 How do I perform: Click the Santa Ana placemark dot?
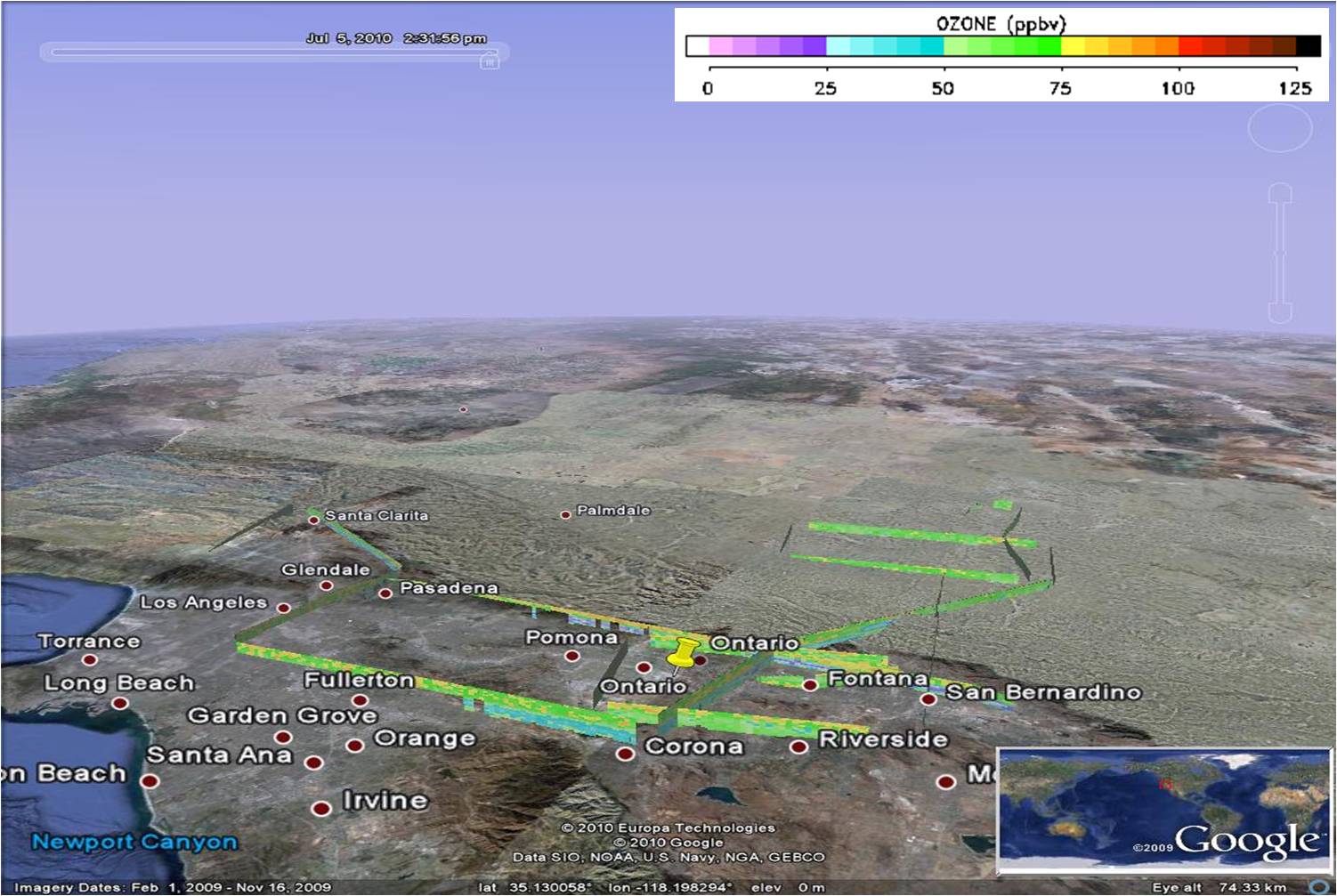[313, 763]
